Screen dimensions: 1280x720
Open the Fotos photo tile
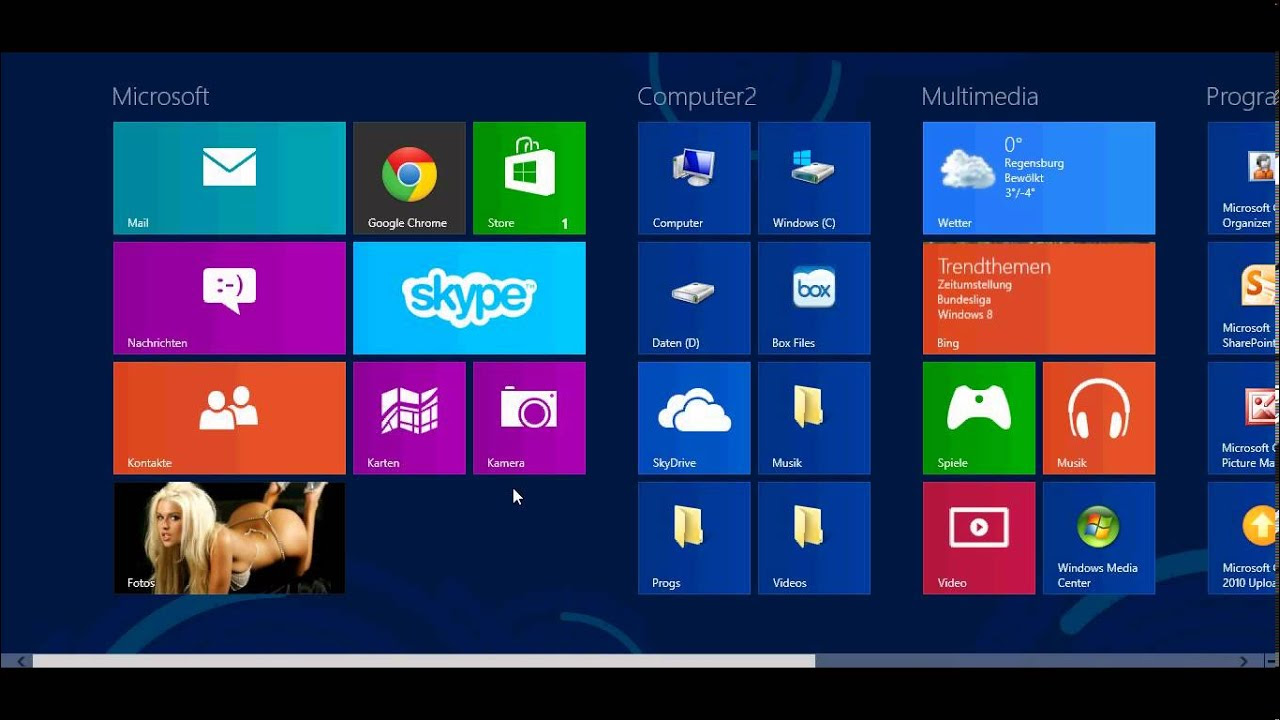click(x=229, y=538)
